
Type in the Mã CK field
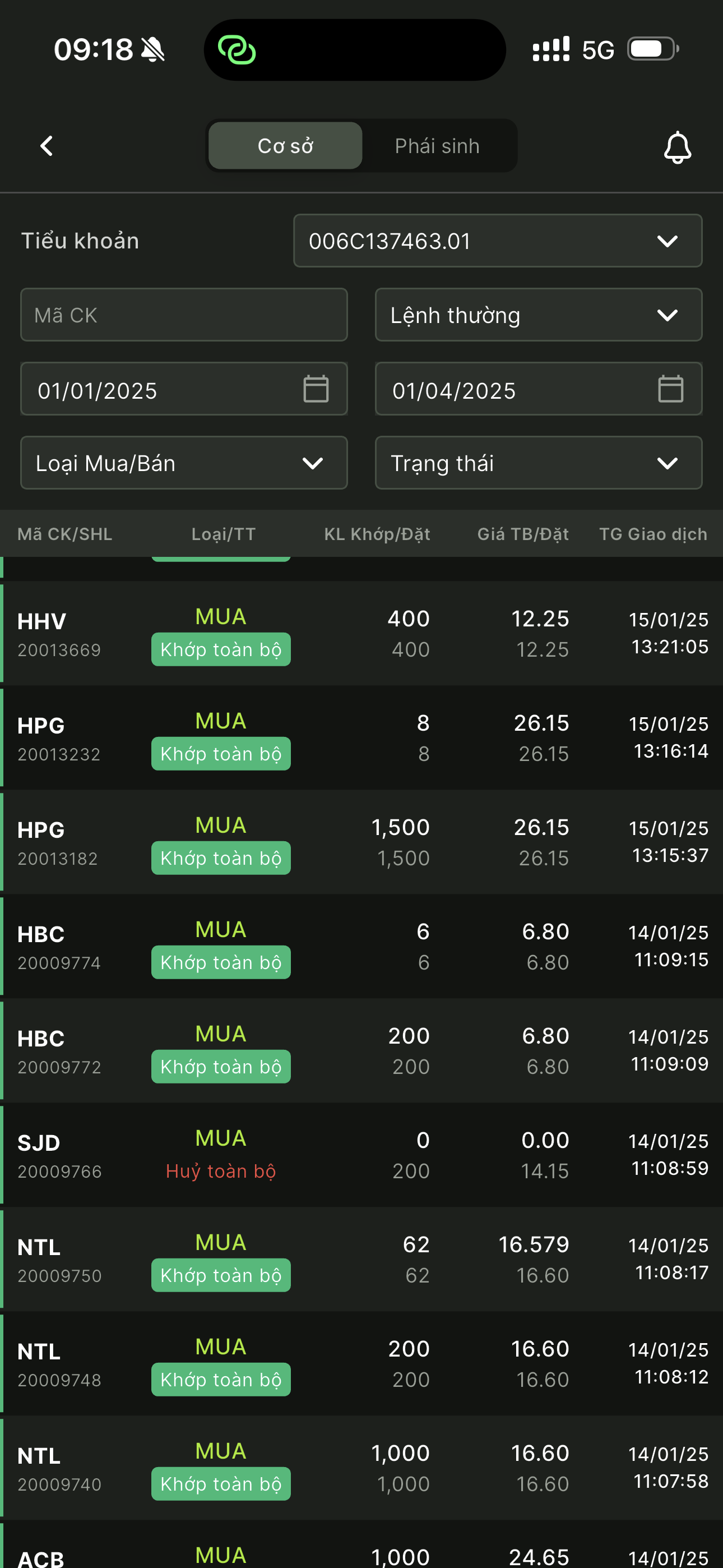184,315
